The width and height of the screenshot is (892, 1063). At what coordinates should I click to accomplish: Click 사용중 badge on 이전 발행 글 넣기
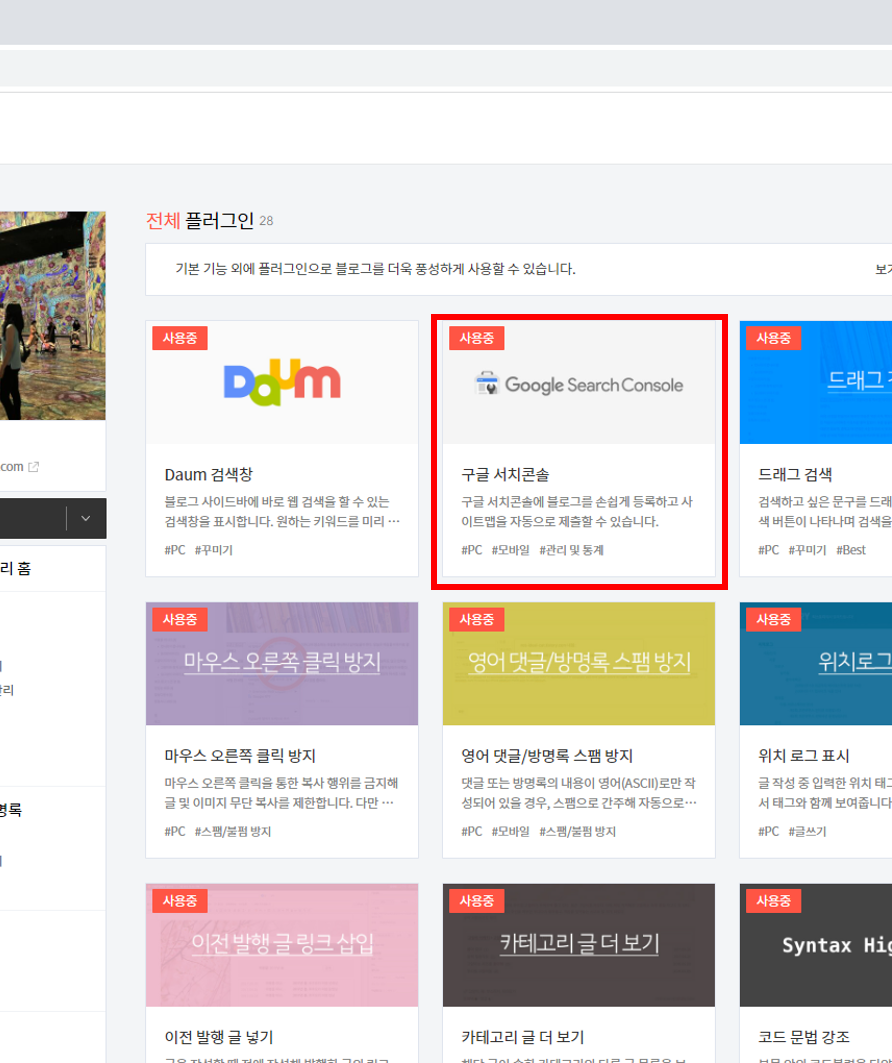tap(180, 901)
